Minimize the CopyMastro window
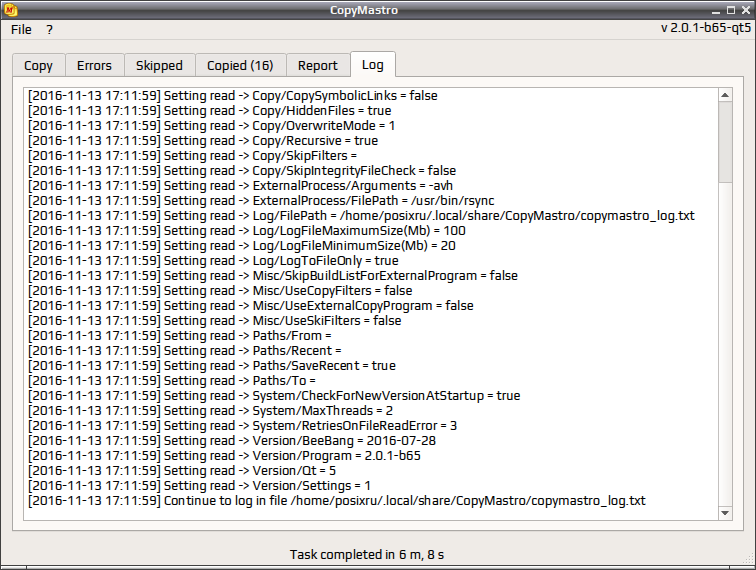Image resolution: width=756 pixels, height=570 pixels. pyautogui.click(x=716, y=11)
